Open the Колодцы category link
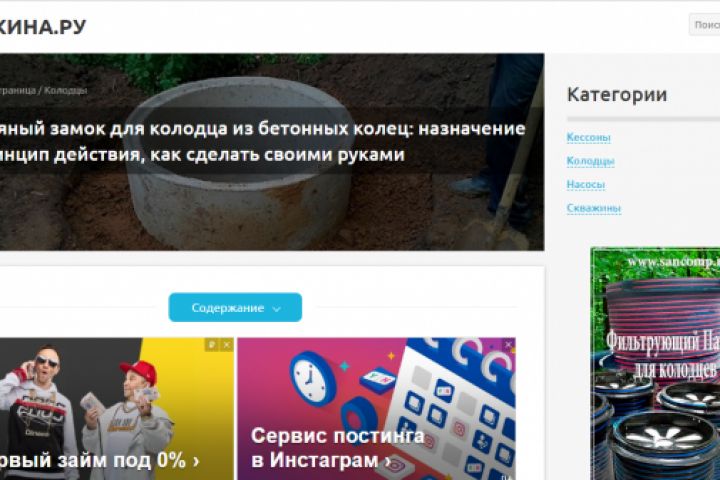This screenshot has width=720, height=480. click(590, 161)
